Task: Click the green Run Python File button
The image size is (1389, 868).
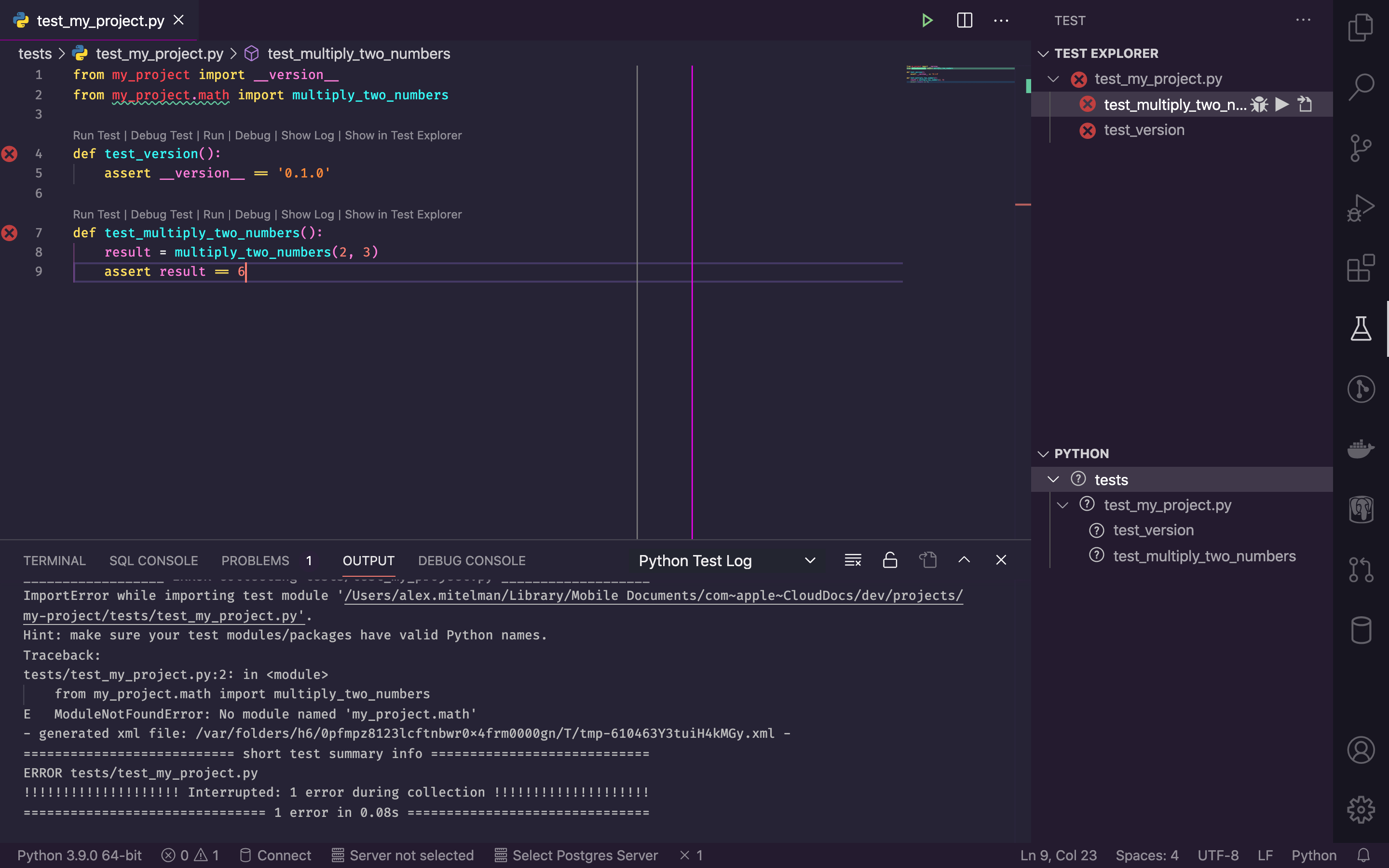Action: coord(927,21)
